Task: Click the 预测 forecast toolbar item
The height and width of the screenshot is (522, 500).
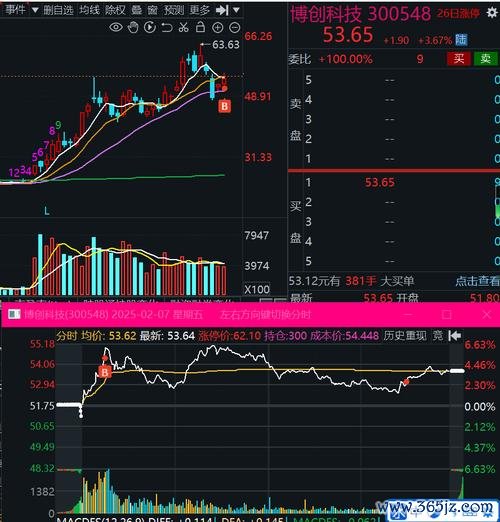Action: point(174,10)
